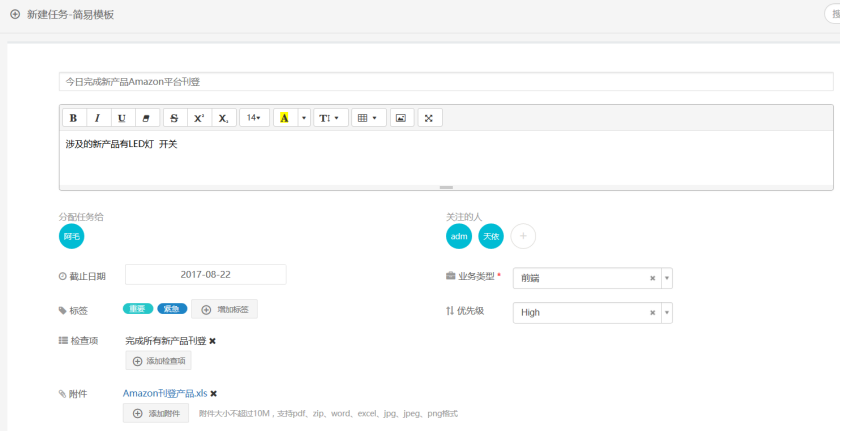This screenshot has width=841, height=432.
Task: Switch editor to fullscreen mode
Action: (429, 118)
